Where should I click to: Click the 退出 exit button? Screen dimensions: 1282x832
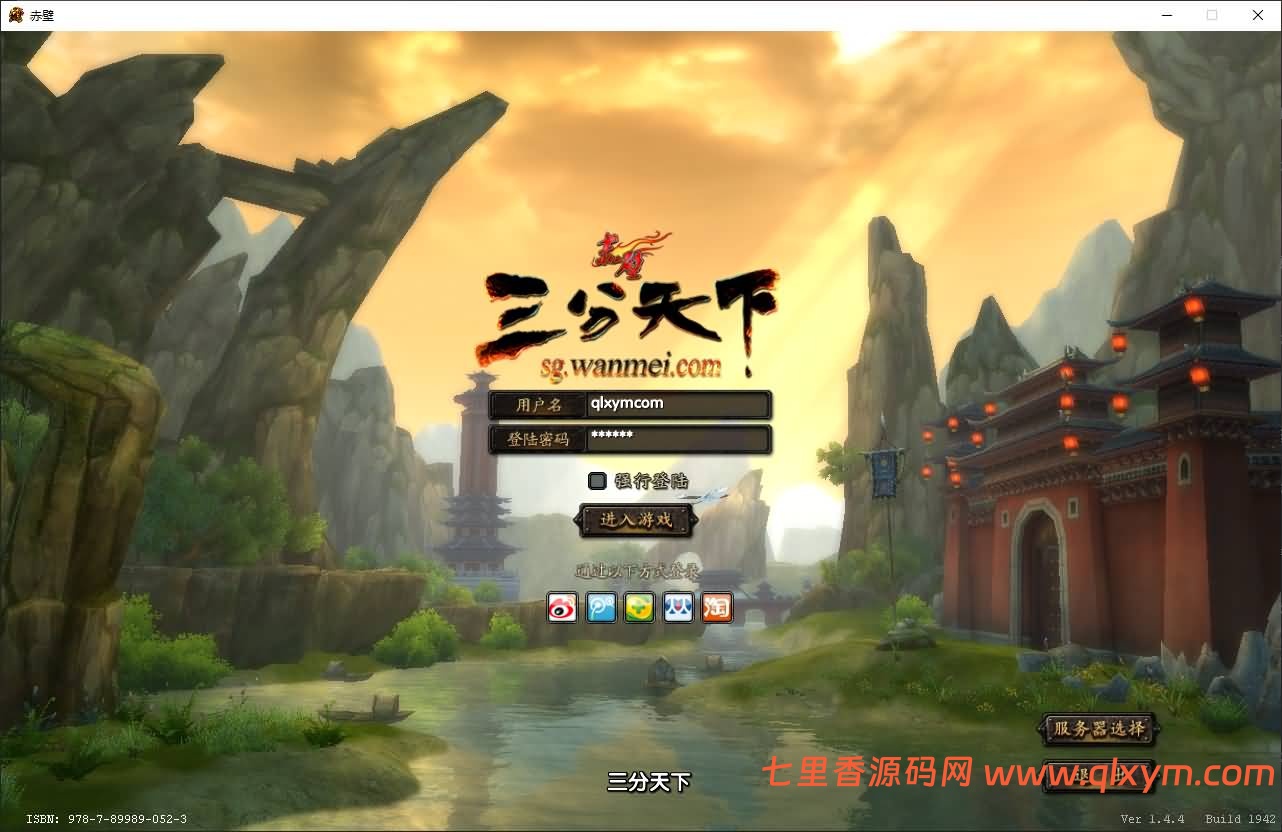1099,780
